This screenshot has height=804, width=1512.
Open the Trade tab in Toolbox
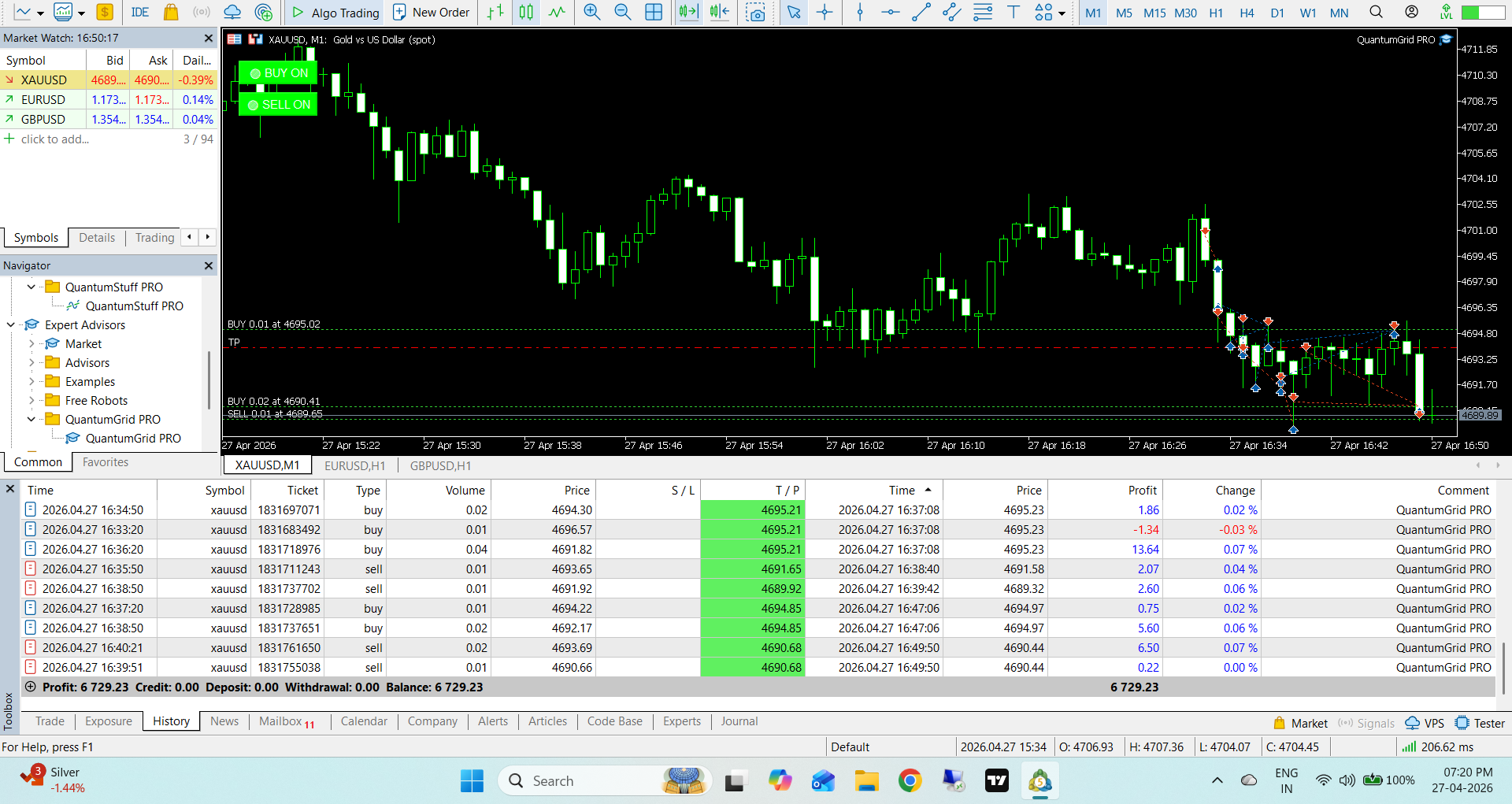(x=50, y=721)
